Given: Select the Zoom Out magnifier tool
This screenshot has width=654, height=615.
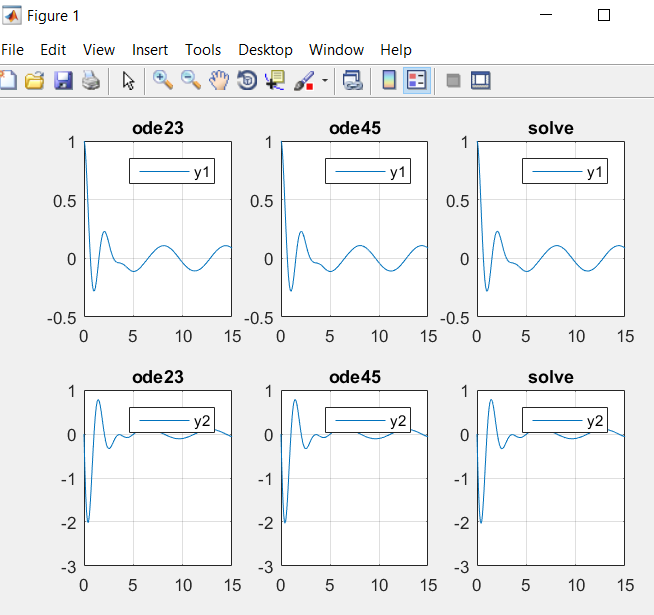Looking at the screenshot, I should 191,80.
